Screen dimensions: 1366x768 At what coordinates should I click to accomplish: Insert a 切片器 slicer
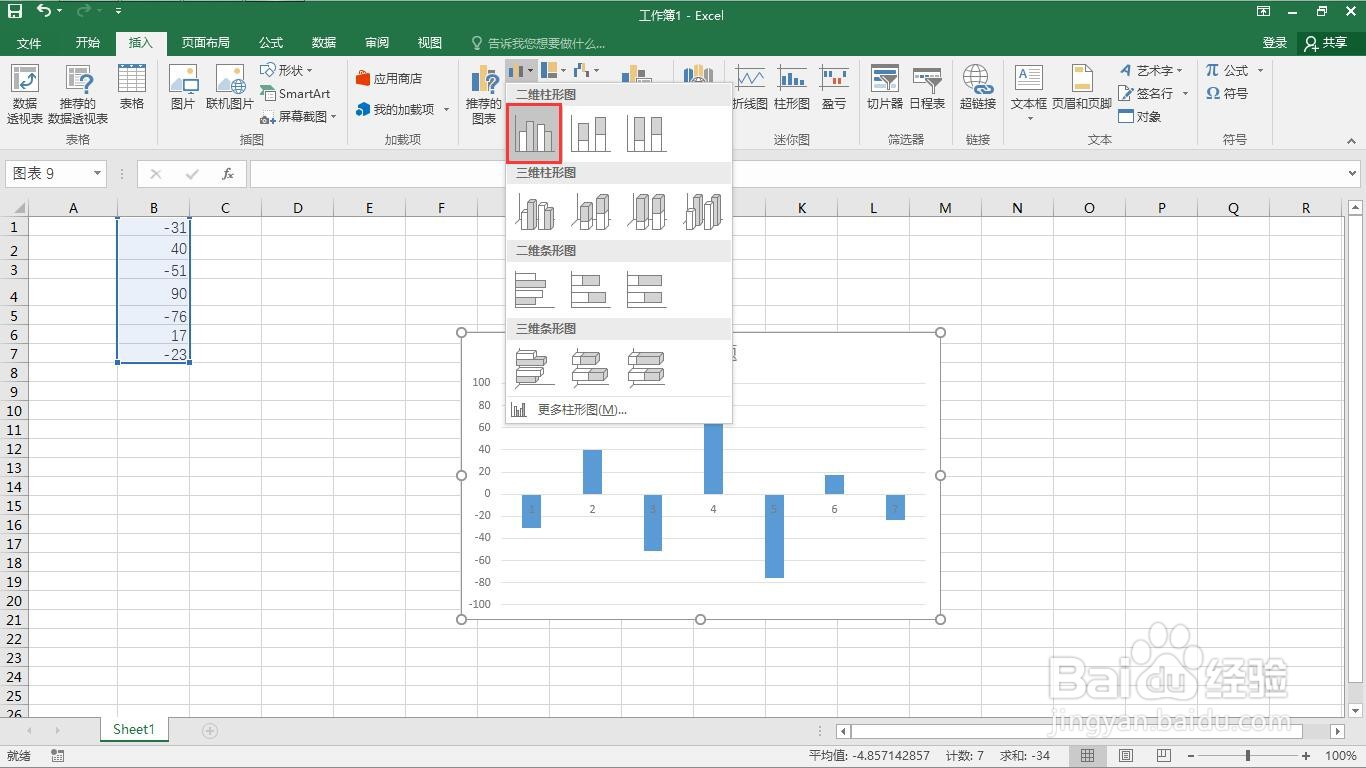[x=885, y=87]
